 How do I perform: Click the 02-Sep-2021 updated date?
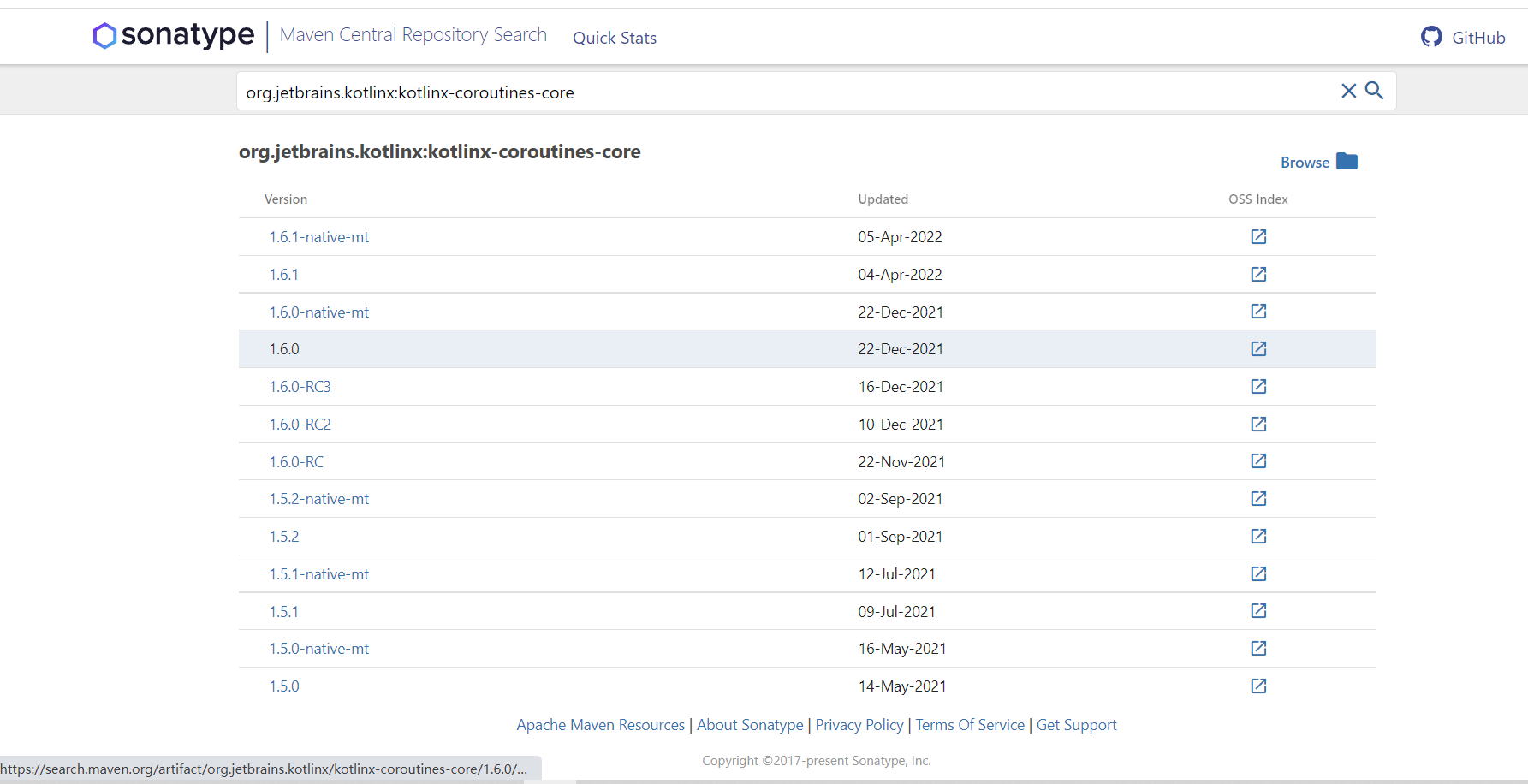pyautogui.click(x=901, y=499)
